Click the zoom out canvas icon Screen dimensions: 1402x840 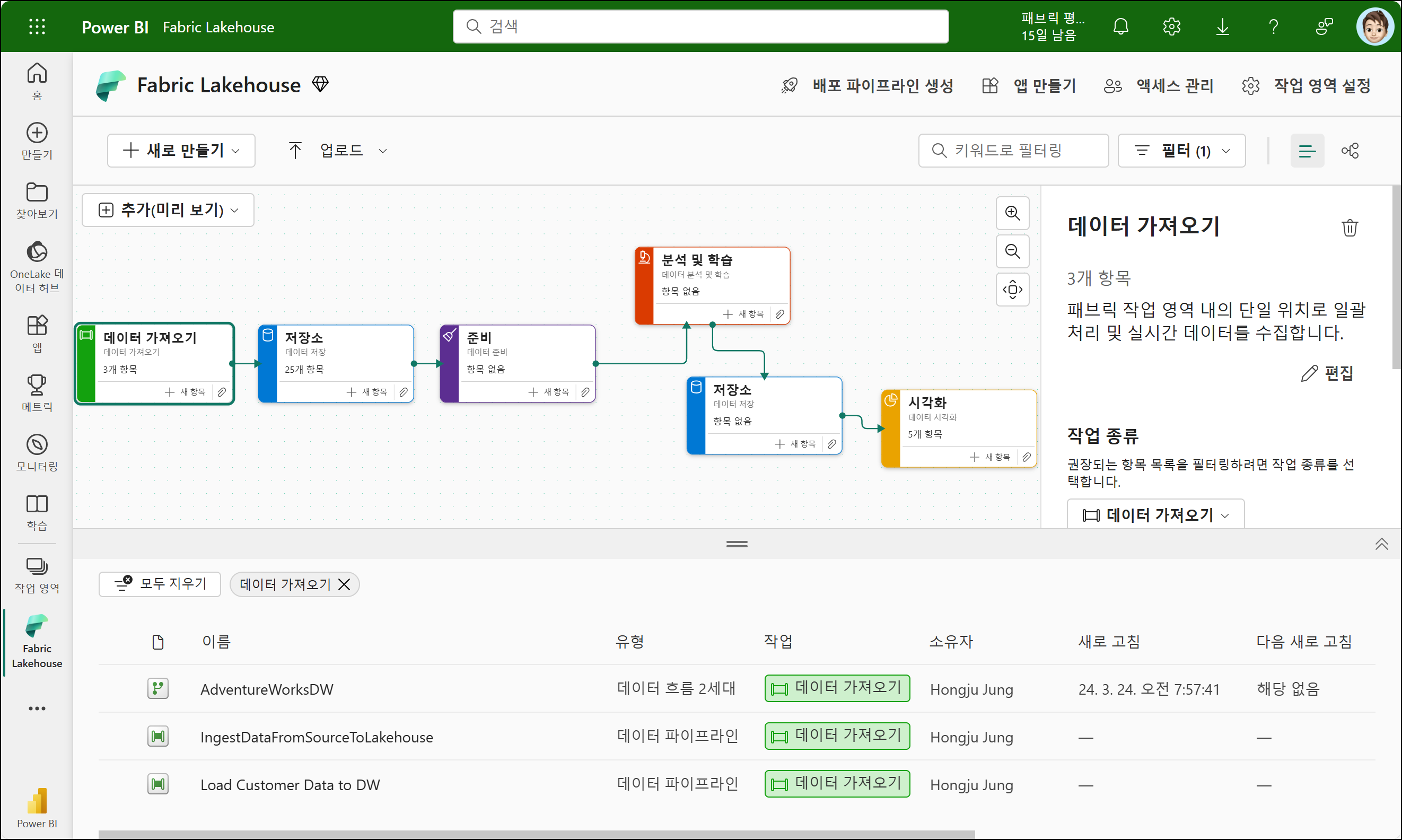(1012, 251)
